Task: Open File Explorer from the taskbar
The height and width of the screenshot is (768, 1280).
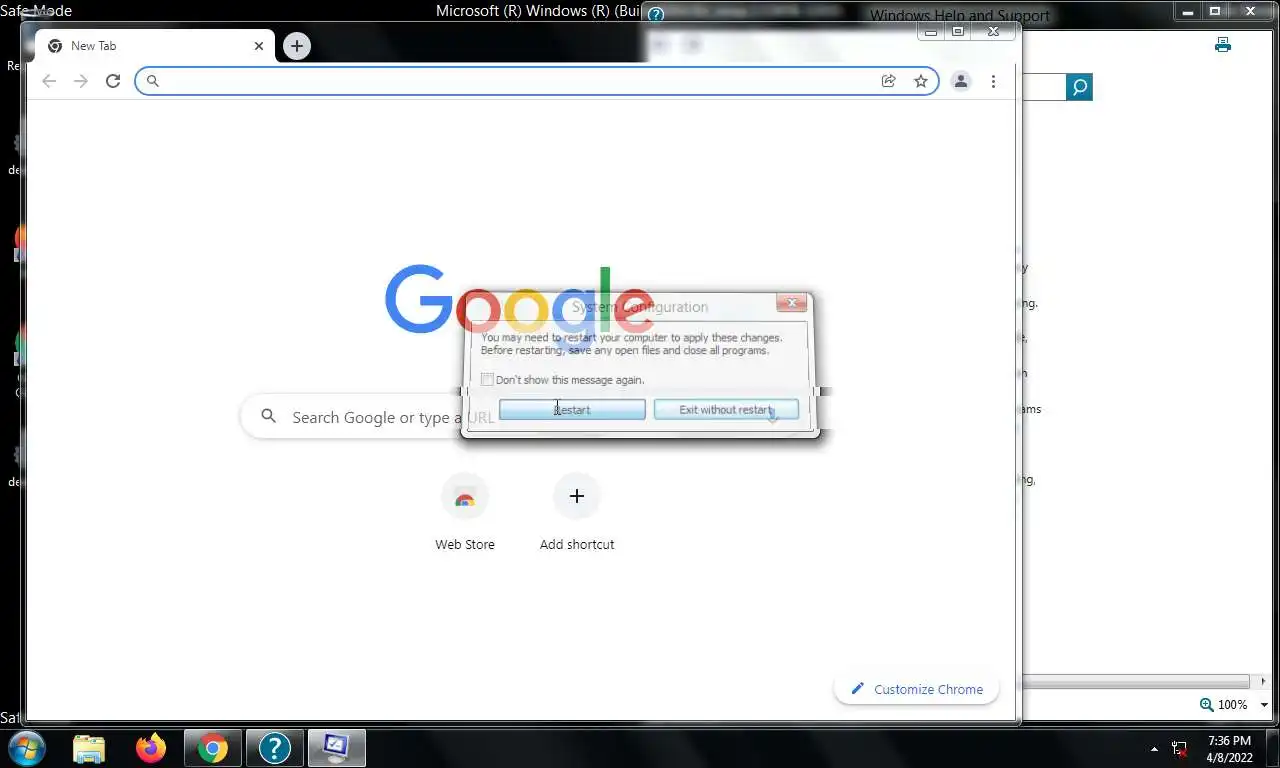Action: (89, 748)
